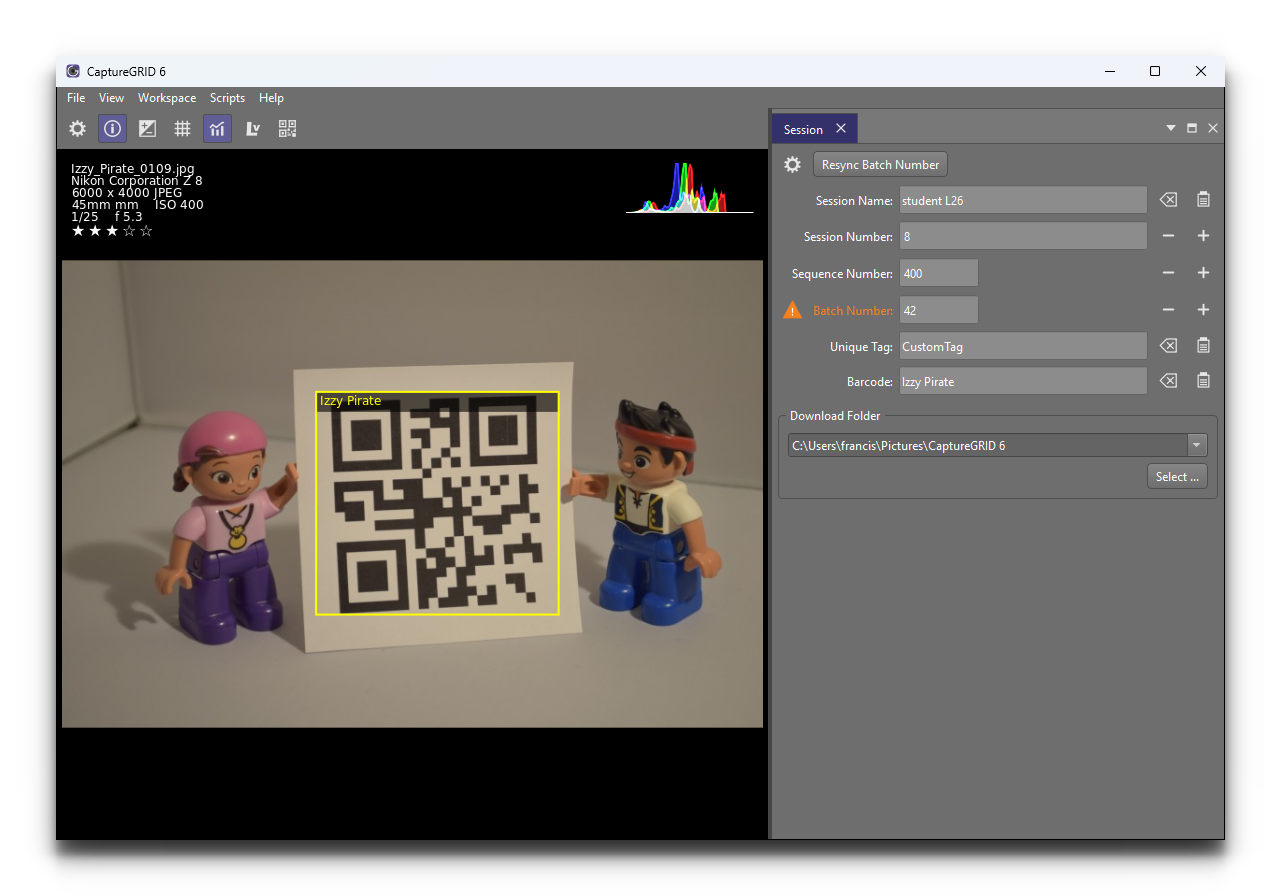Decrease the Sequence Number
The width and height of the screenshot is (1281, 896).
(1168, 273)
